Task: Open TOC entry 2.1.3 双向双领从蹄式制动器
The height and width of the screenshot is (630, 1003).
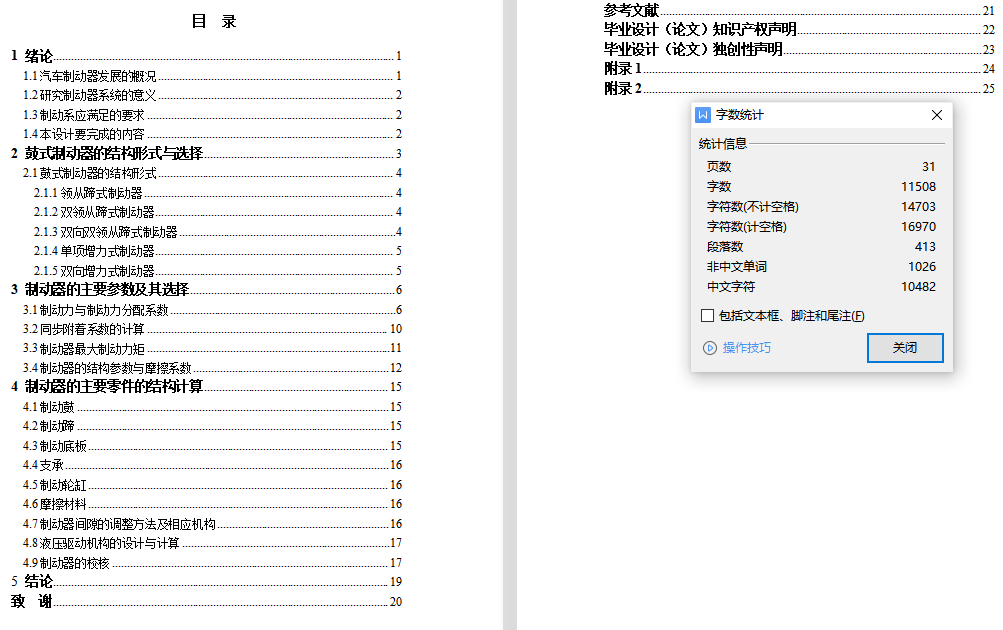Action: (x=218, y=232)
